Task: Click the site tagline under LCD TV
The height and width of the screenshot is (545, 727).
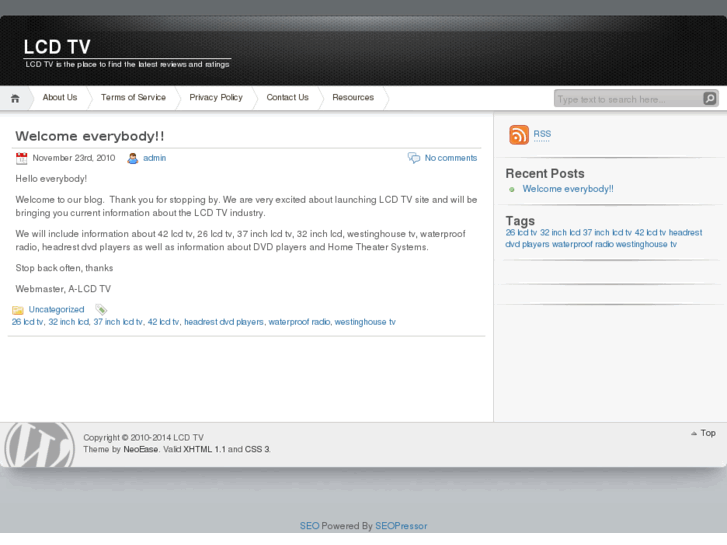Action: point(127,64)
